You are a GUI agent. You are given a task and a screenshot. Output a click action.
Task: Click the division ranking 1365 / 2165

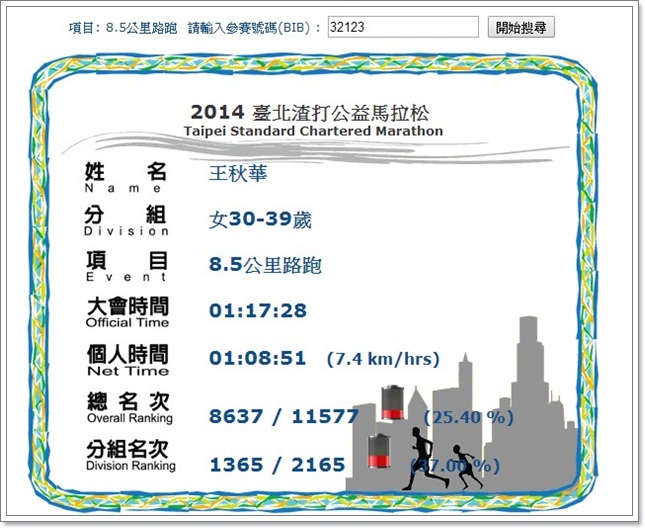point(277,465)
